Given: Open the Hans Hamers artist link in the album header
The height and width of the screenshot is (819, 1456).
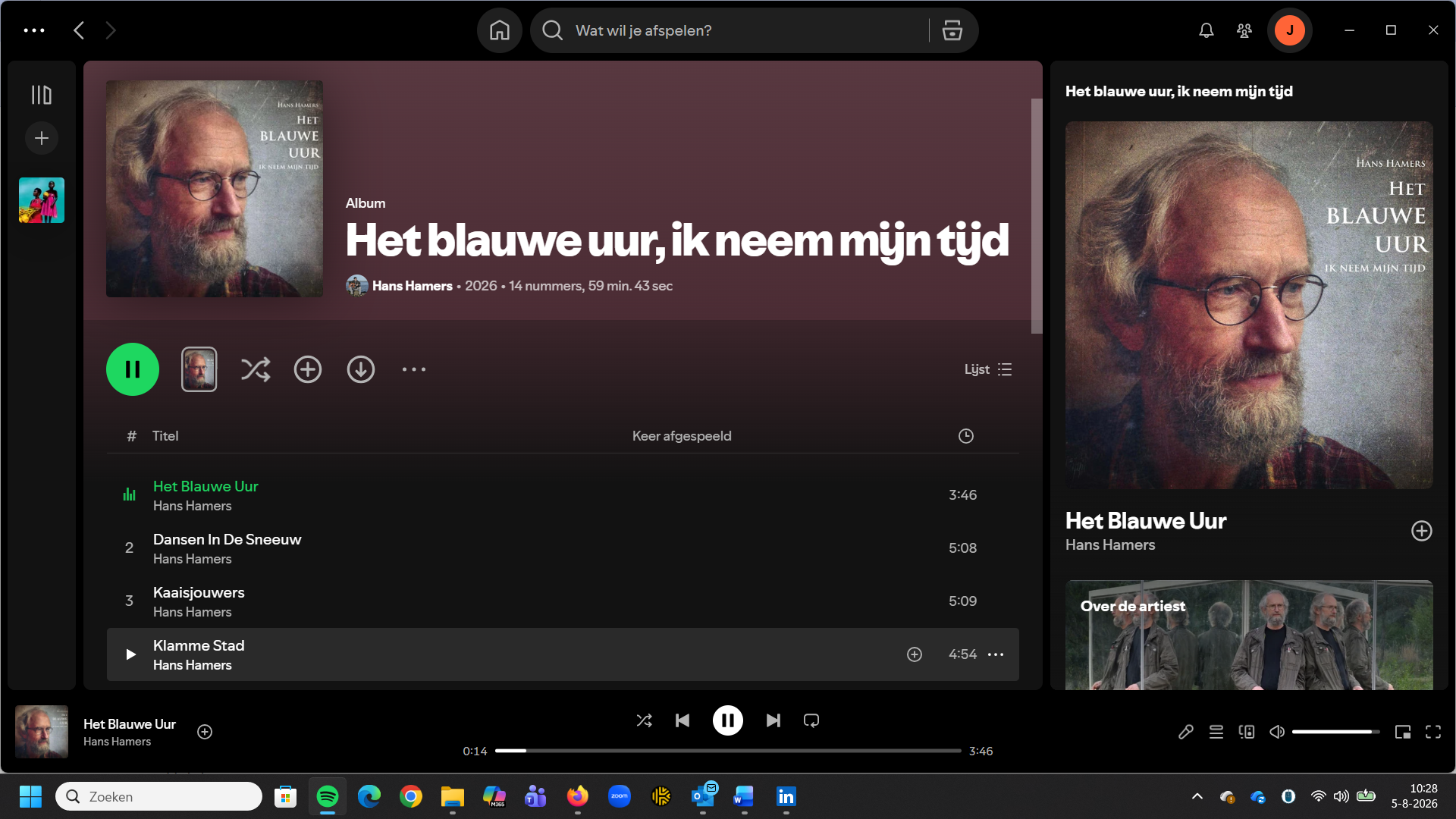Looking at the screenshot, I should tap(413, 286).
